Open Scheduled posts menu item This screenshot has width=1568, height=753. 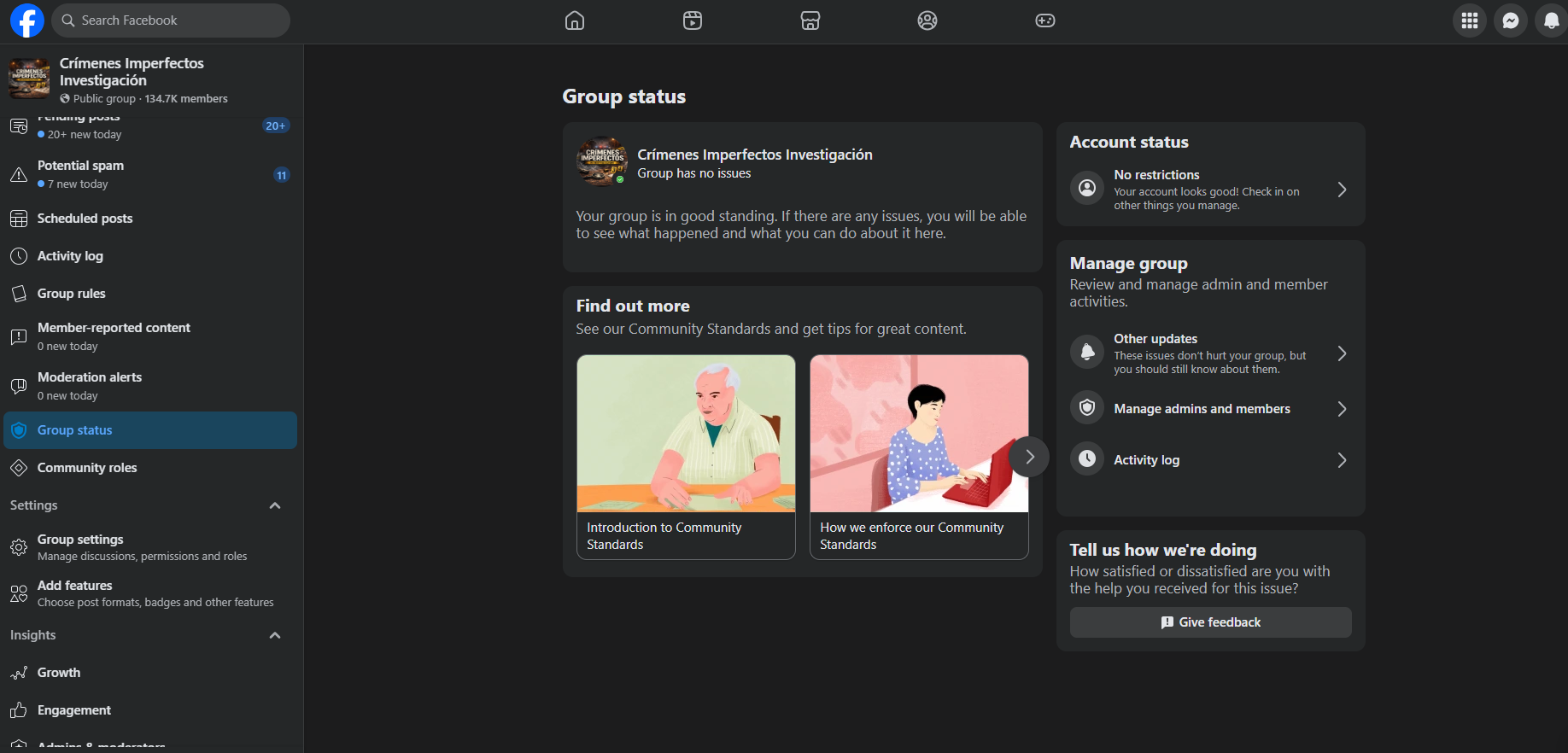point(150,219)
